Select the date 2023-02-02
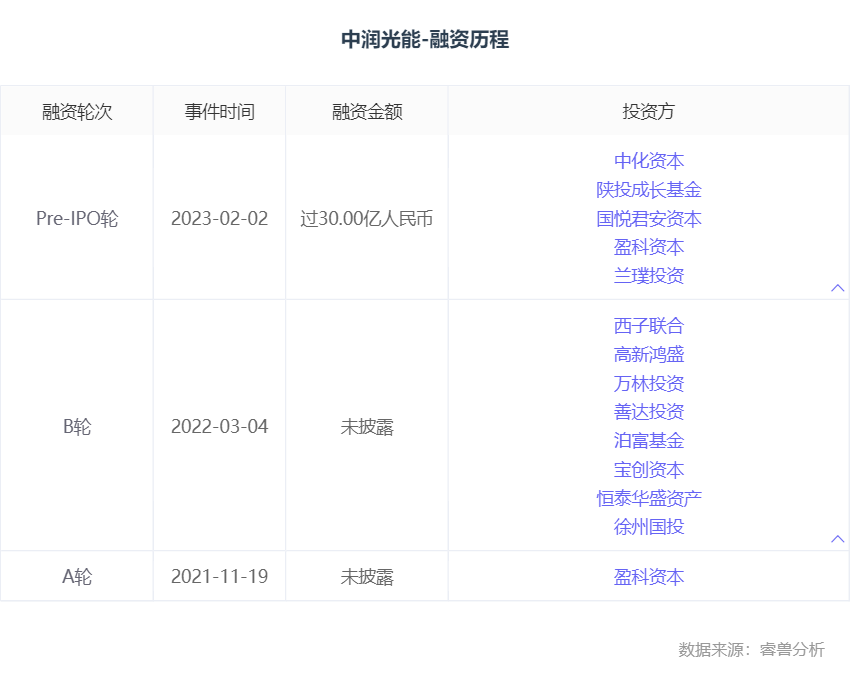 220,218
